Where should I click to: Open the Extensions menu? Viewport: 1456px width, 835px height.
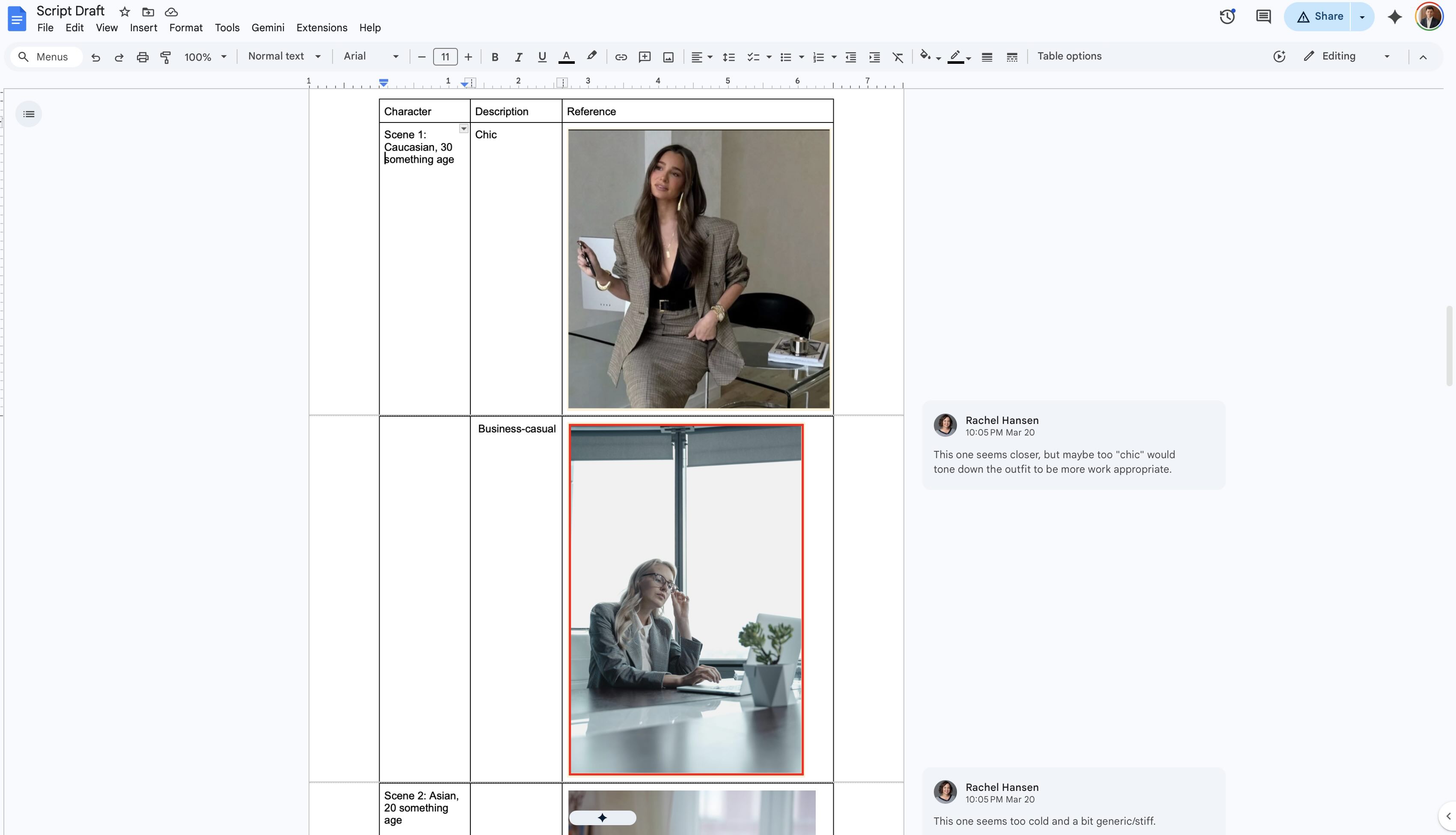coord(321,27)
